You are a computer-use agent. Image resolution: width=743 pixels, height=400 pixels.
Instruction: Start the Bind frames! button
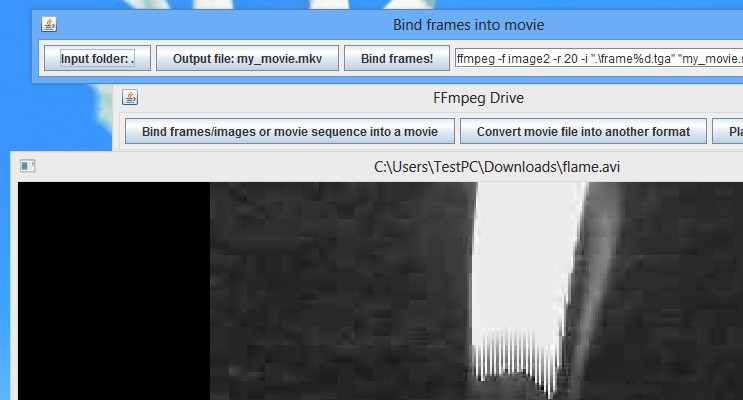[x=397, y=58]
